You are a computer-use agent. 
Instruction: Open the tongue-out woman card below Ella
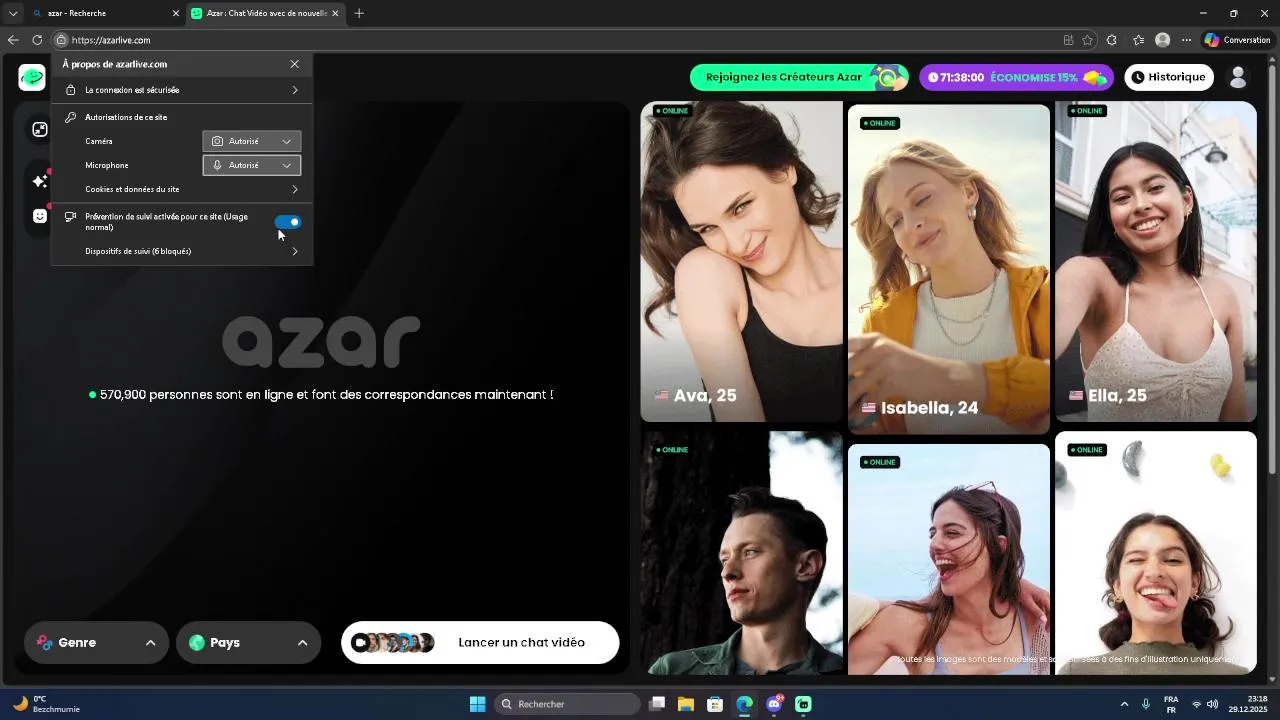tap(1156, 553)
